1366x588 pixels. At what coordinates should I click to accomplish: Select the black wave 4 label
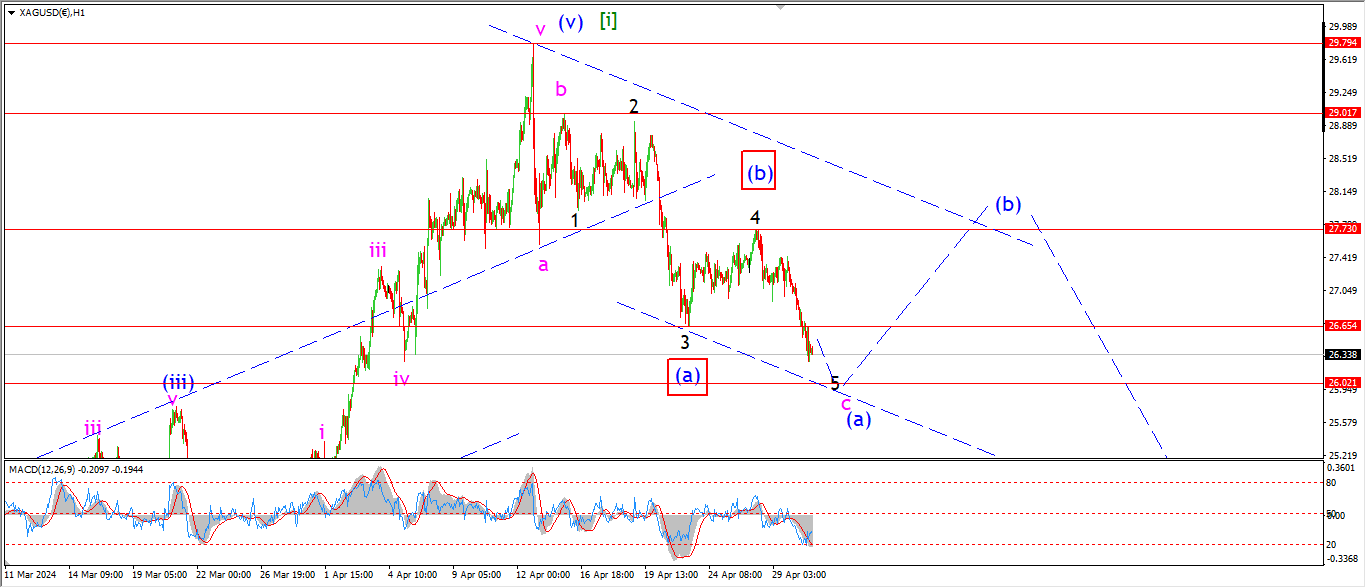pyautogui.click(x=756, y=217)
